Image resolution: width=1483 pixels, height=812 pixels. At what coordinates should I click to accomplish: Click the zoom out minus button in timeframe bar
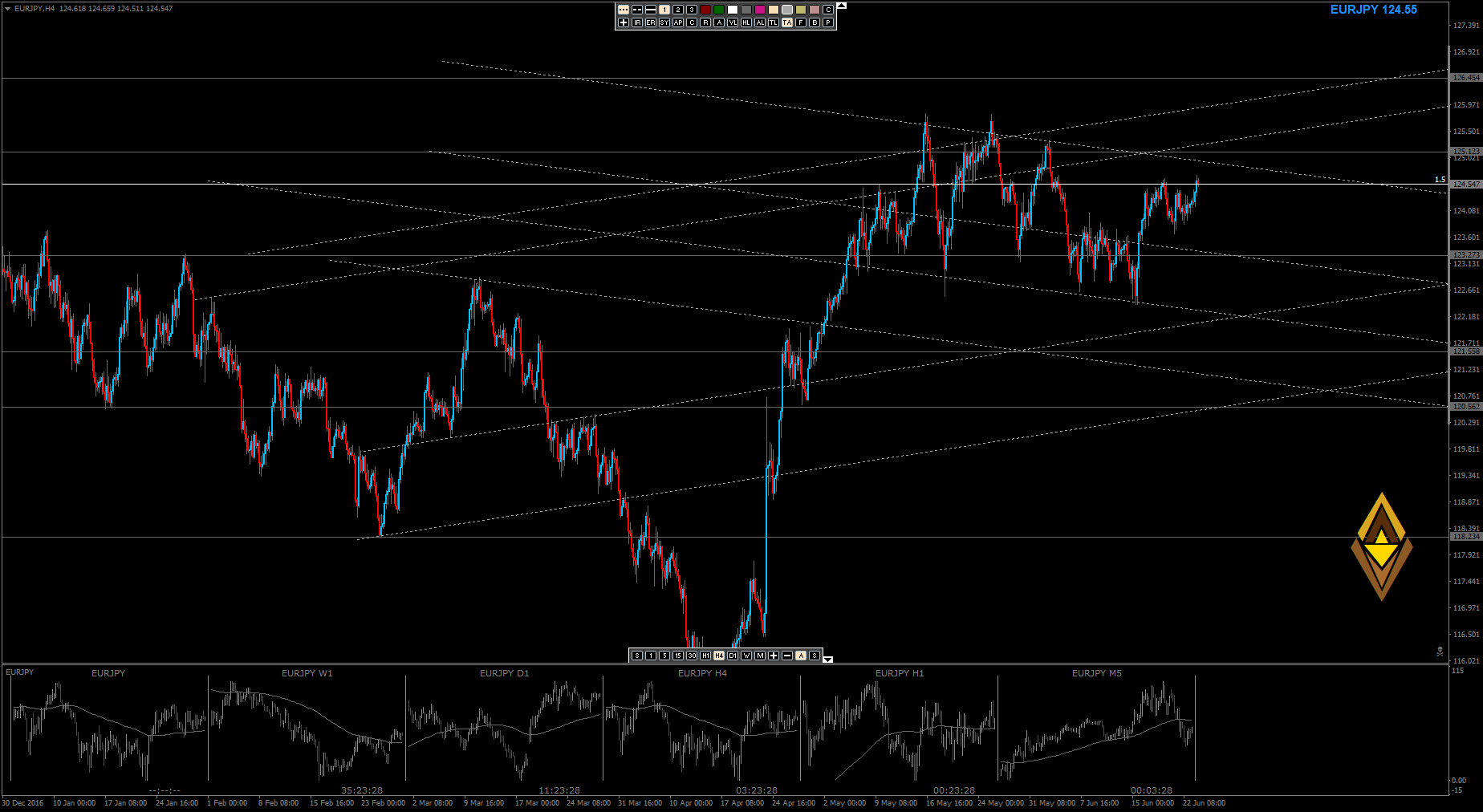pyautogui.click(x=787, y=656)
